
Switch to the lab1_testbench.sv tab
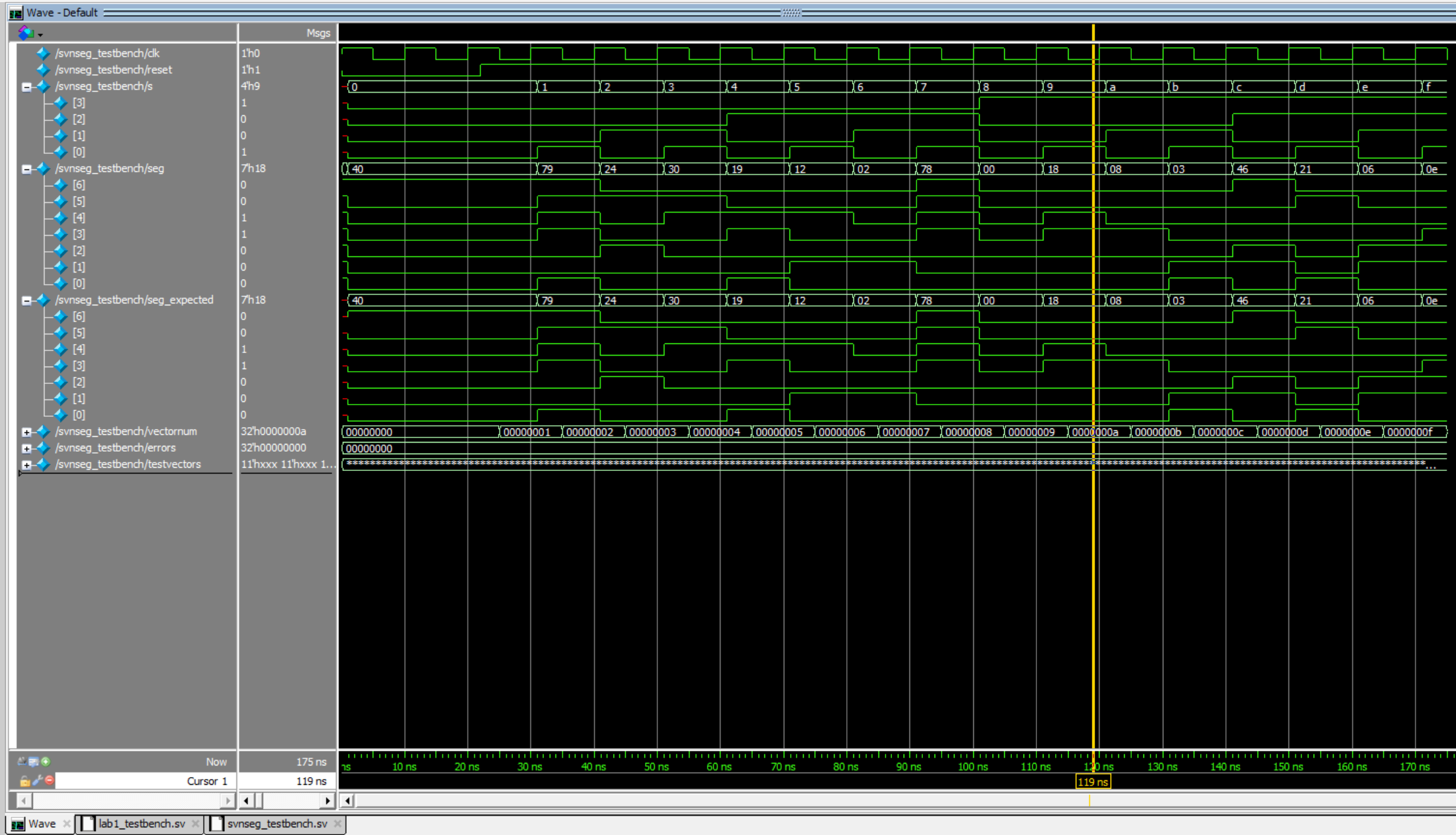click(141, 823)
